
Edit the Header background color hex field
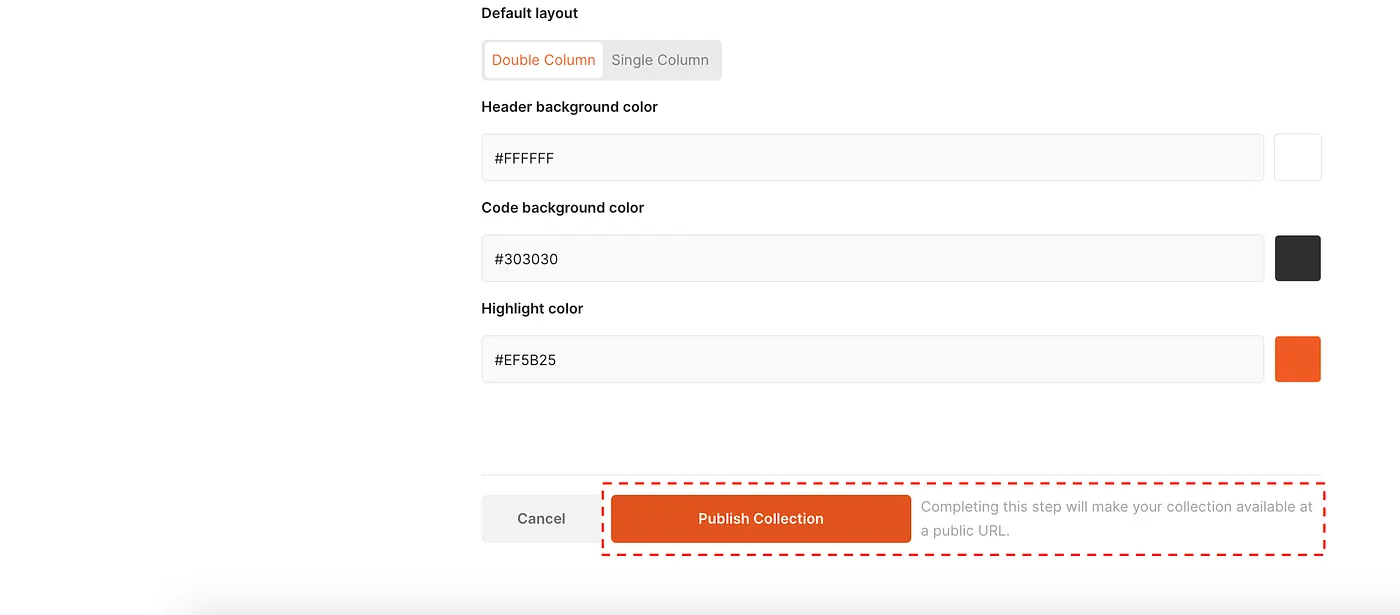click(873, 158)
